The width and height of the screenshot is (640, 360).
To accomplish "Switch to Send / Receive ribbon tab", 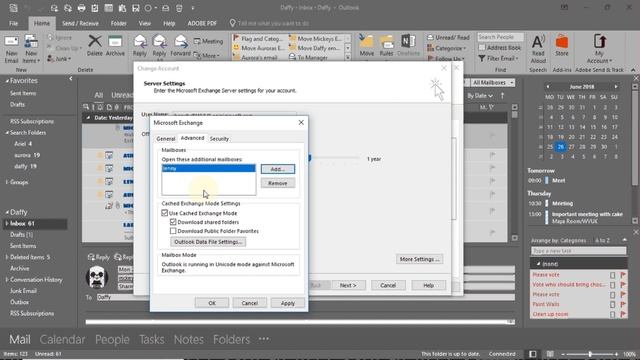I will [x=80, y=23].
